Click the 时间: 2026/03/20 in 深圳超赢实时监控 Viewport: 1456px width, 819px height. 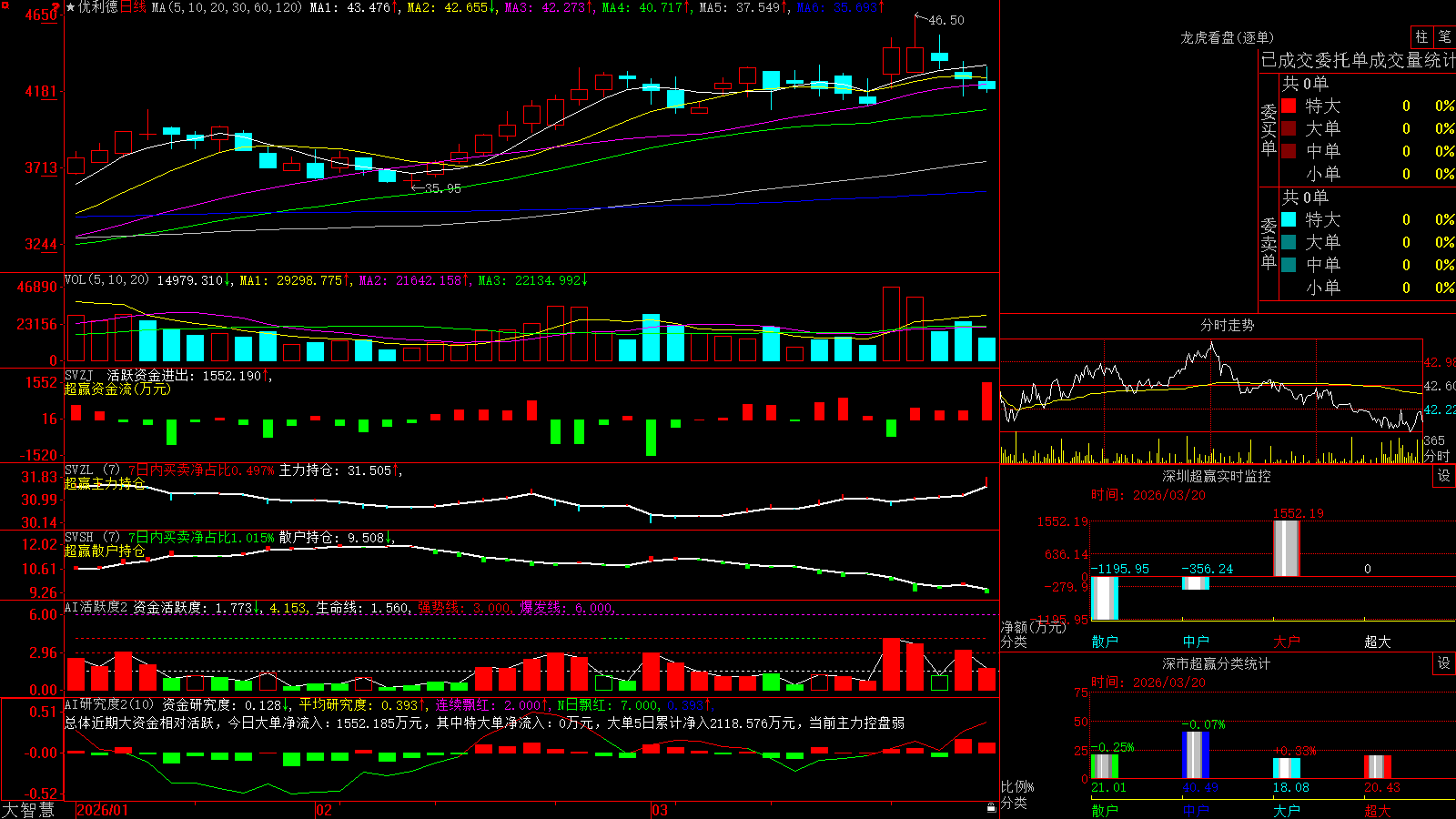click(x=1148, y=495)
